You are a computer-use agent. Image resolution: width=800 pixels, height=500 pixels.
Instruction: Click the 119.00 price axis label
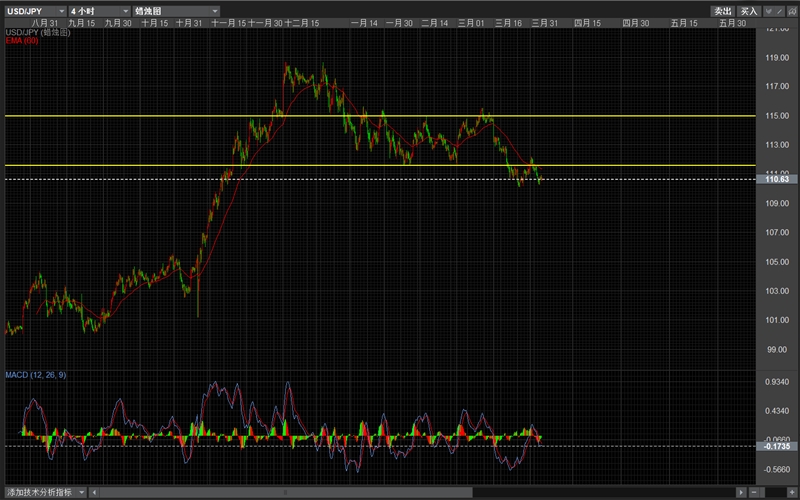[777, 58]
